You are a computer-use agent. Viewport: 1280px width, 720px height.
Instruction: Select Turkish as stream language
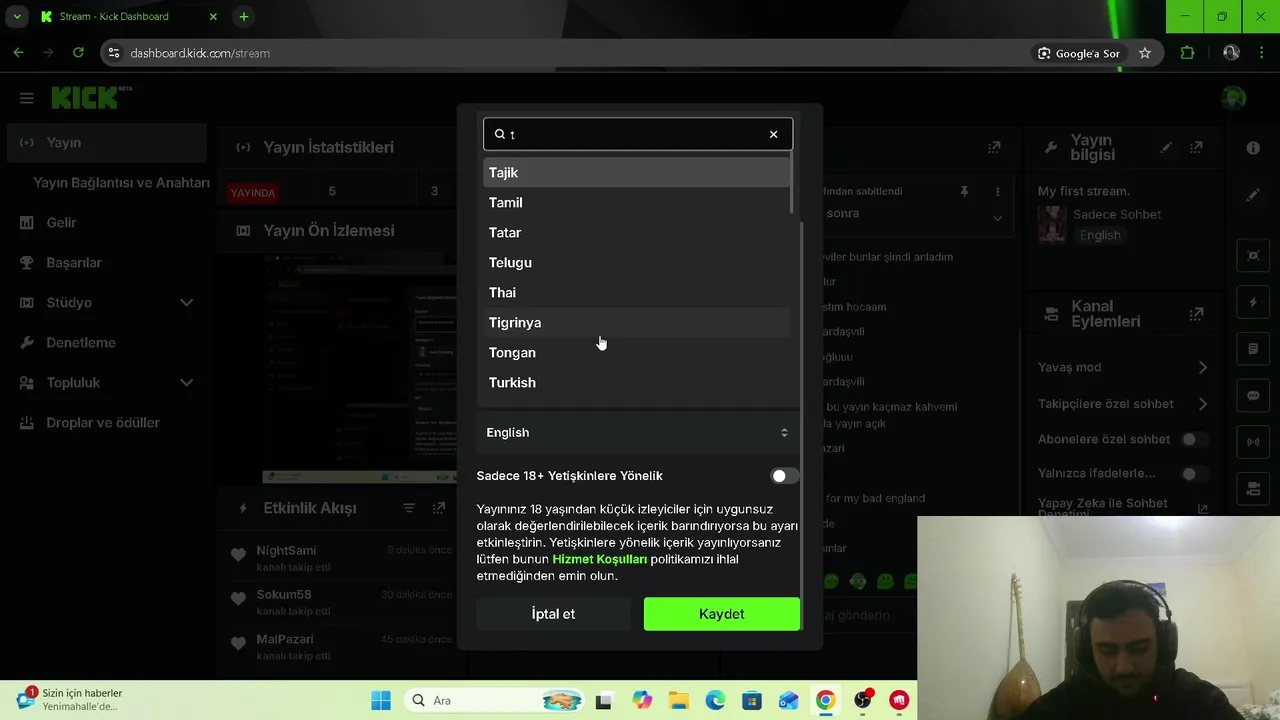click(637, 382)
